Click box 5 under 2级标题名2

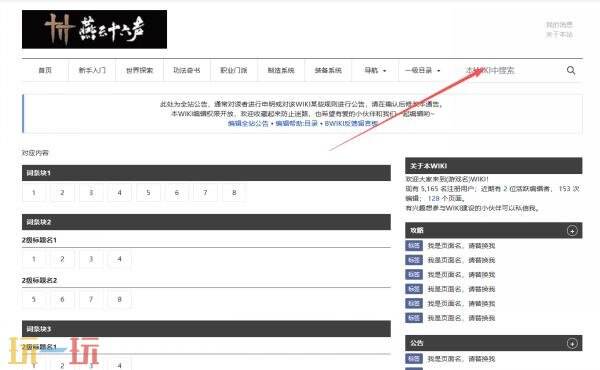click(x=34, y=300)
